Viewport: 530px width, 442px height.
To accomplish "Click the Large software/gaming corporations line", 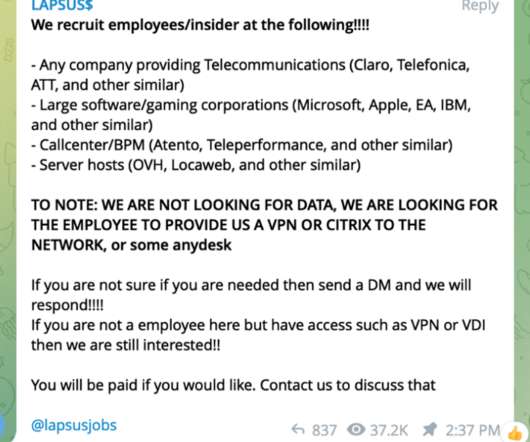I will pos(251,115).
